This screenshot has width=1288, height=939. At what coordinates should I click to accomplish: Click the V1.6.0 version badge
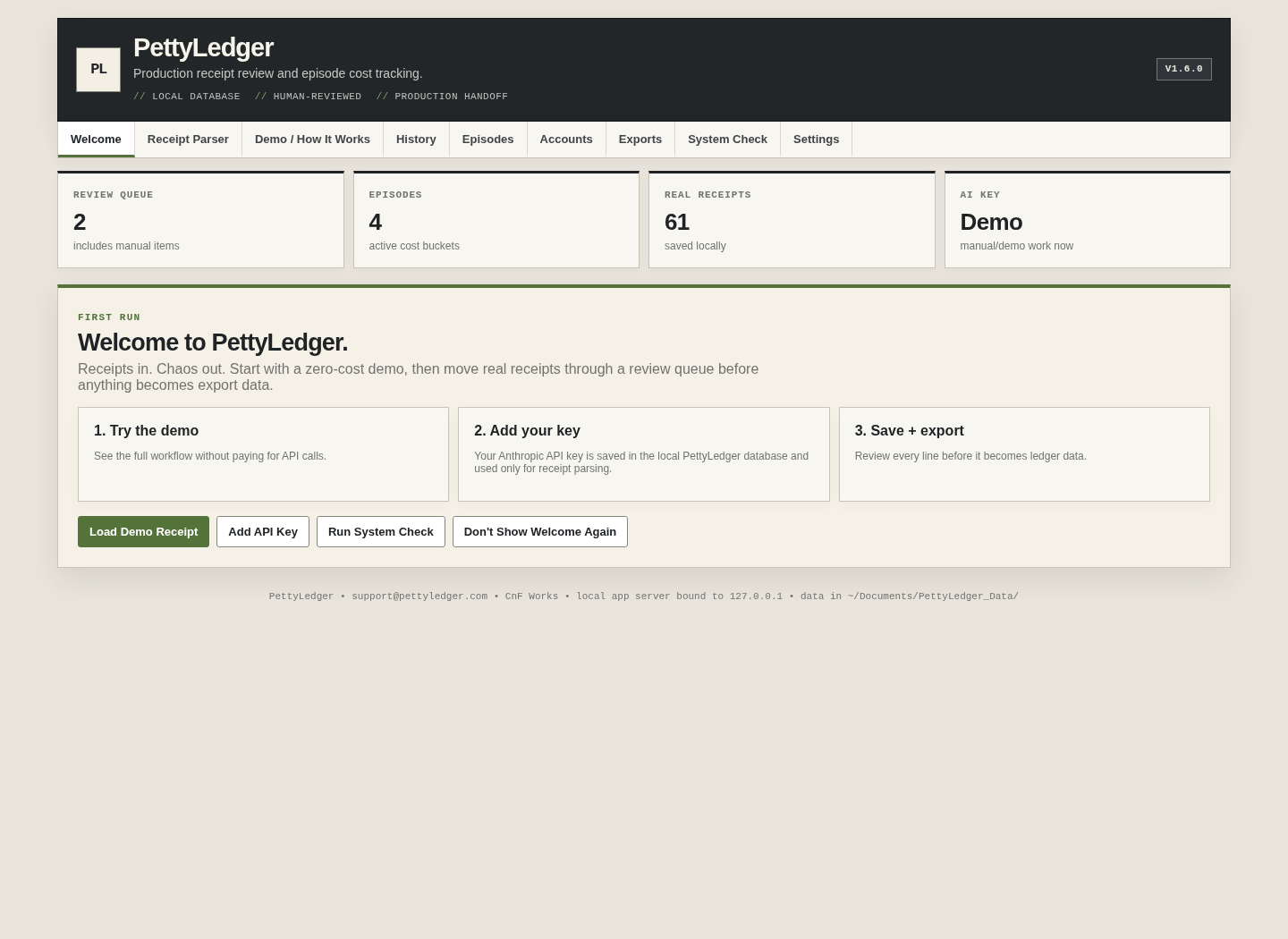pyautogui.click(x=1183, y=69)
